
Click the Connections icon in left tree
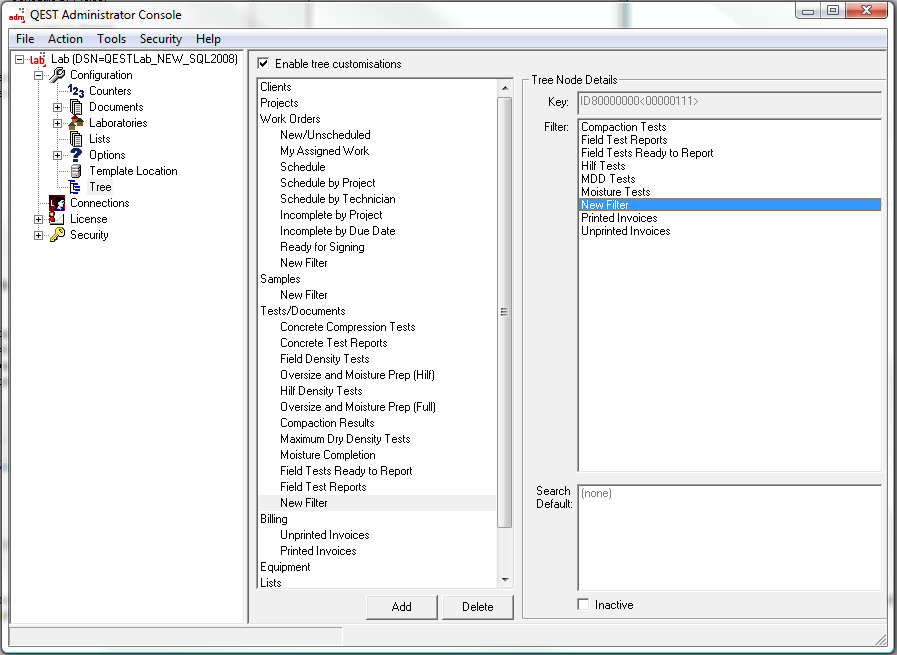pyautogui.click(x=57, y=203)
